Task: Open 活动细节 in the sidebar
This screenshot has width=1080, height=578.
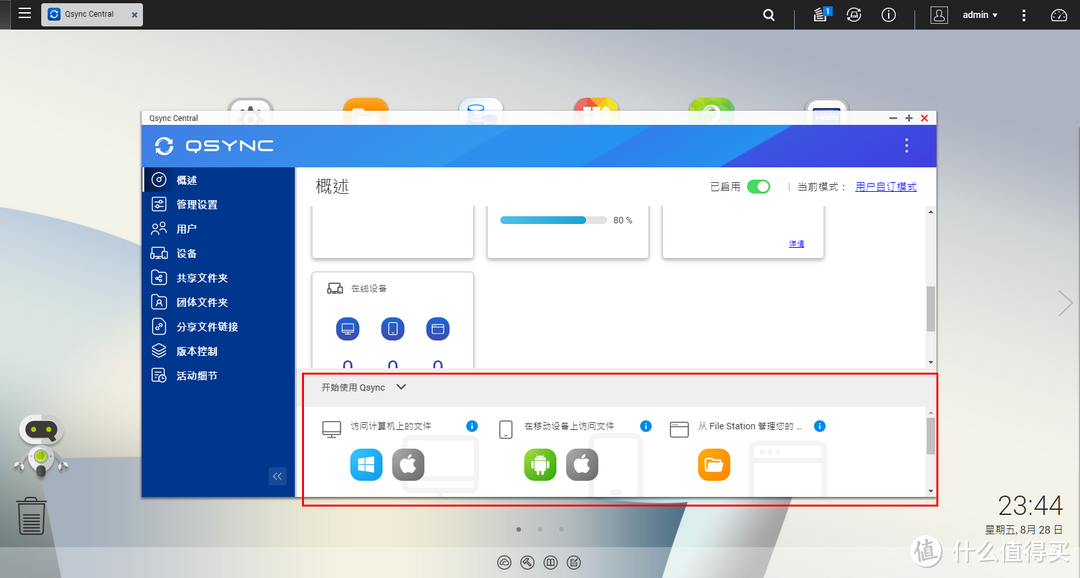Action: pyautogui.click(x=218, y=375)
